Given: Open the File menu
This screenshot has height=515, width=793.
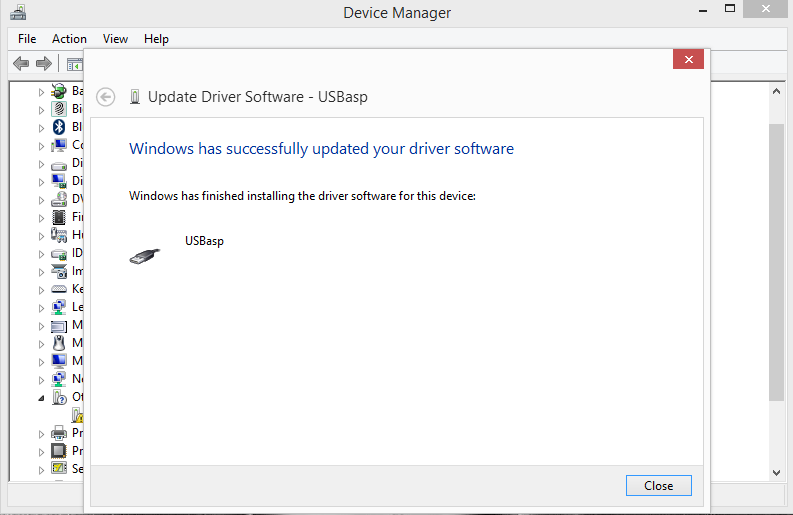Looking at the screenshot, I should [x=27, y=39].
